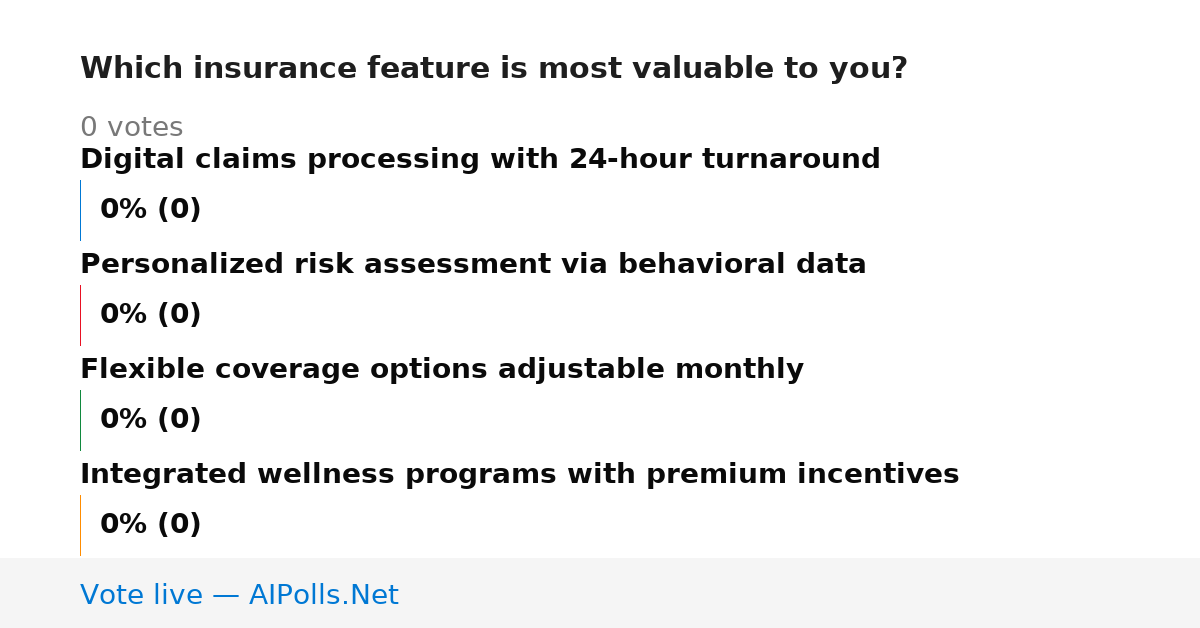Click the '0 votes' total count
1200x628 pixels.
coord(131,128)
